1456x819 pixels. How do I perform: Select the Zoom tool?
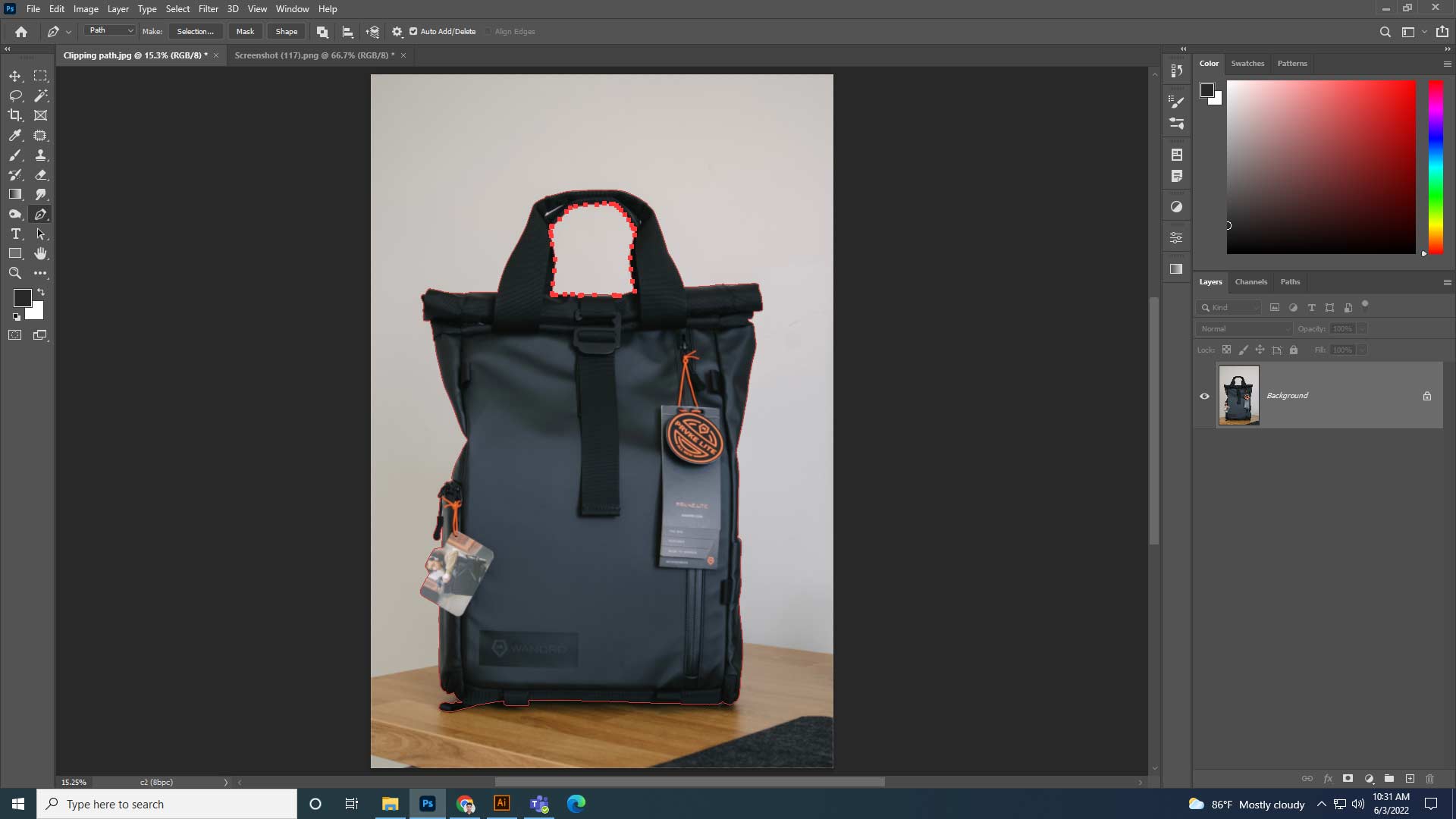(15, 273)
